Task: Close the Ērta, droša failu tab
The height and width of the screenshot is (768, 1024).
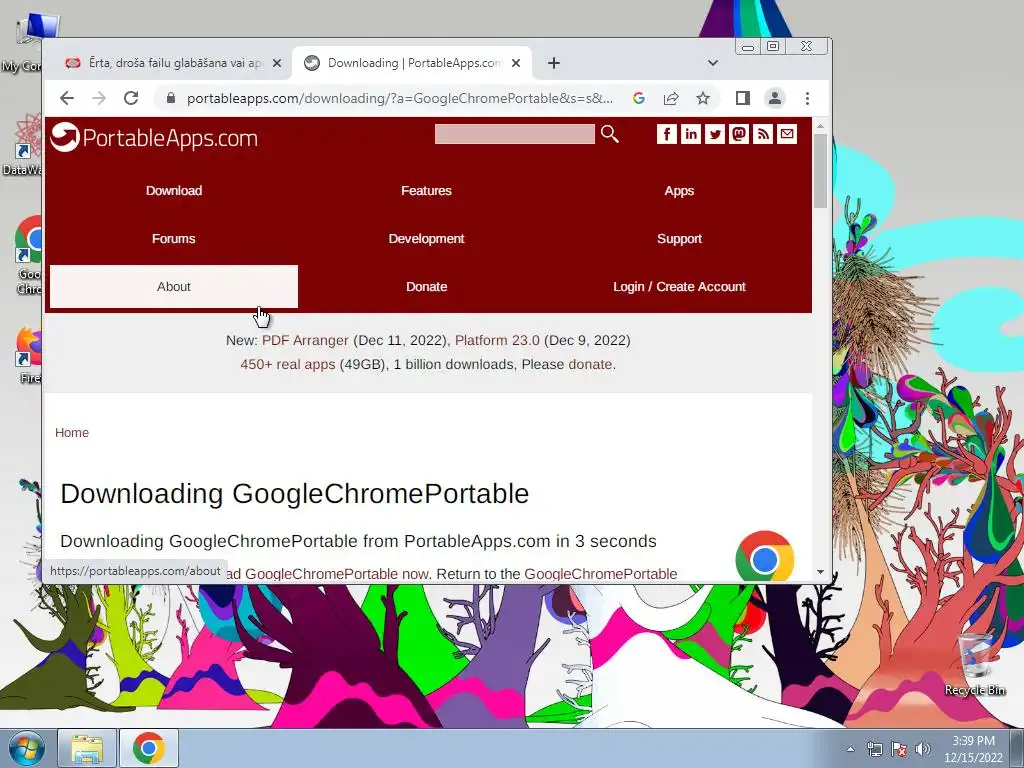Action: click(277, 63)
